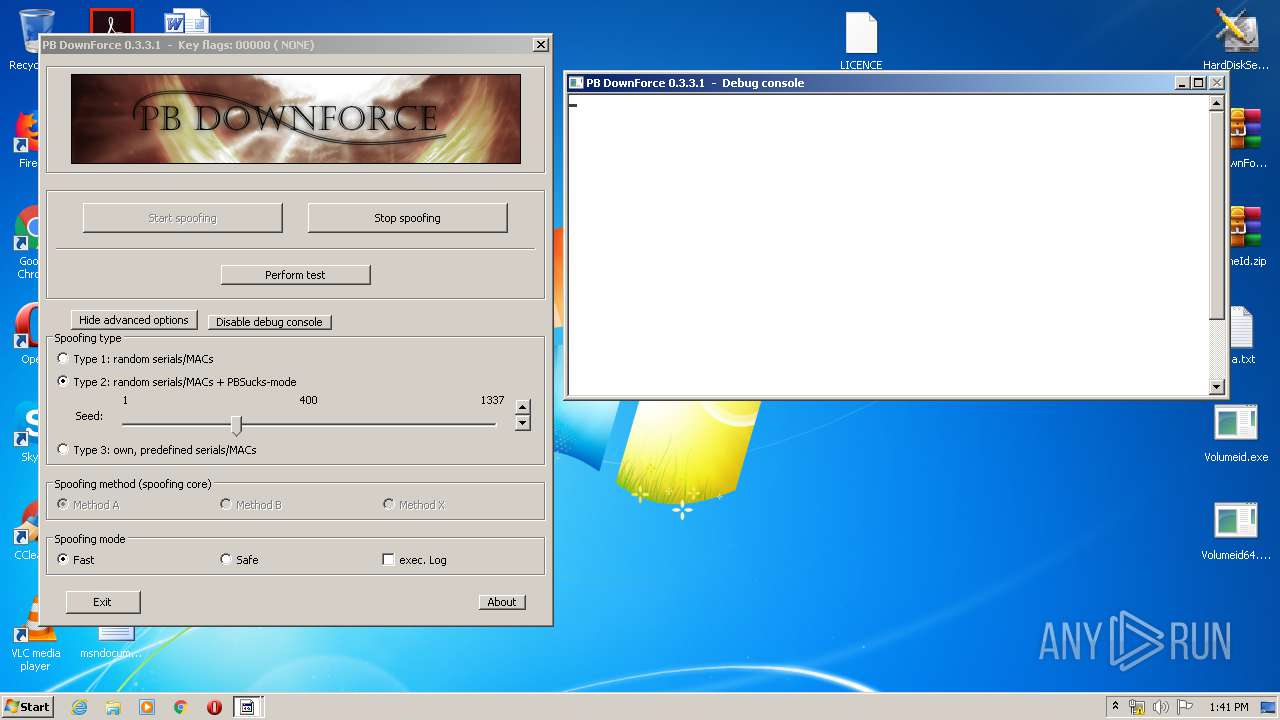
Task: Open the About dialog
Action: coord(502,602)
